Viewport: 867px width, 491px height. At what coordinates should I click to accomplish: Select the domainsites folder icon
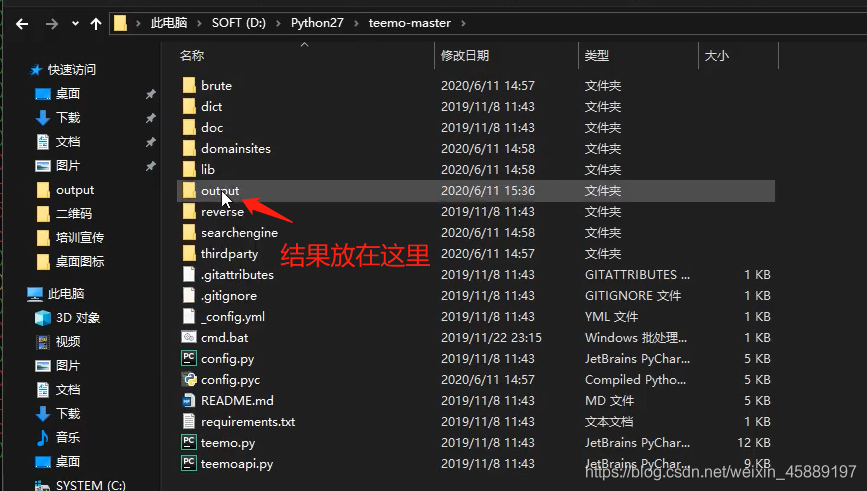point(189,148)
